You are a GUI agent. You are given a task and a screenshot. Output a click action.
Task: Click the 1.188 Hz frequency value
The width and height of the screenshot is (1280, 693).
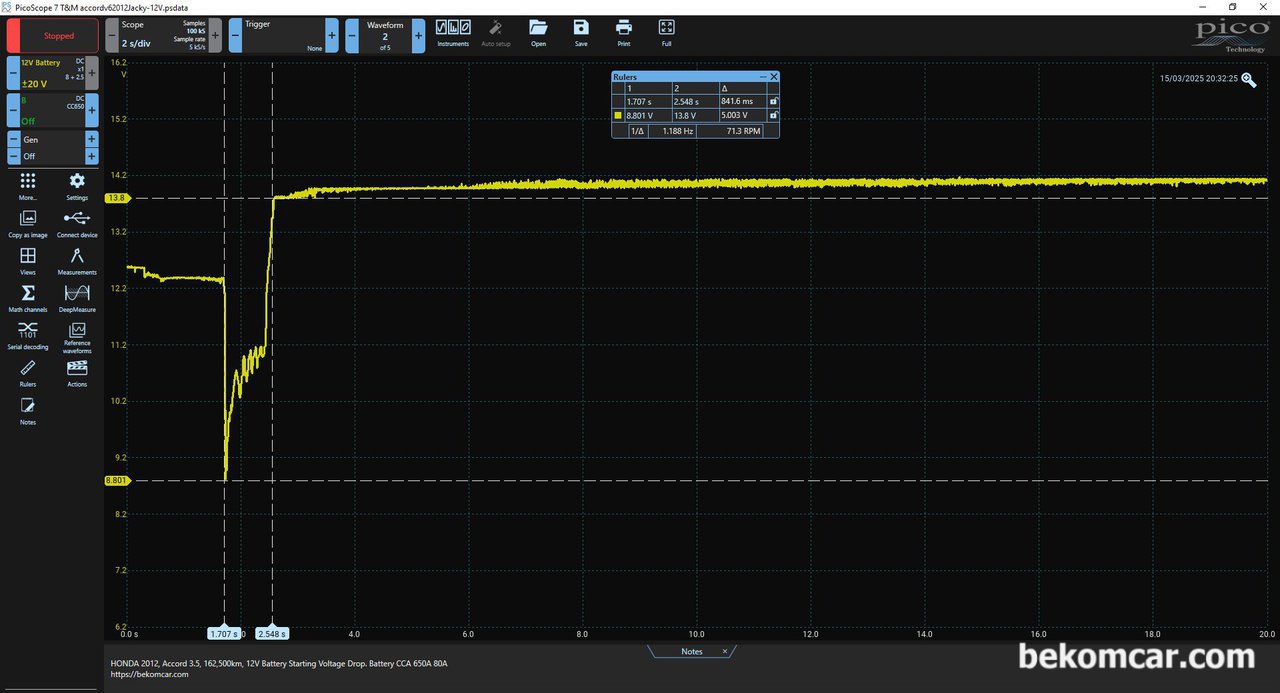678,131
